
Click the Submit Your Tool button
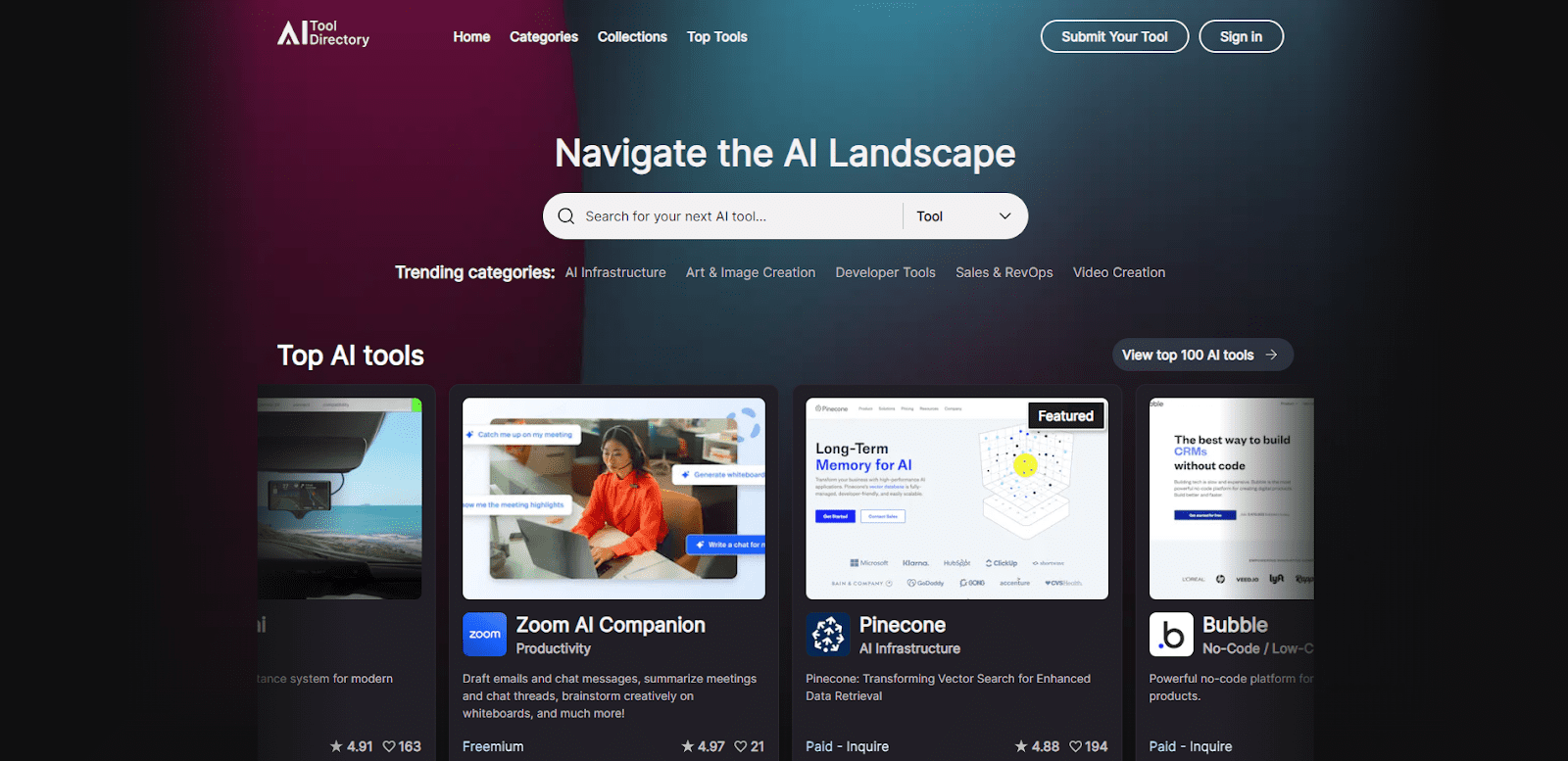tap(1114, 36)
